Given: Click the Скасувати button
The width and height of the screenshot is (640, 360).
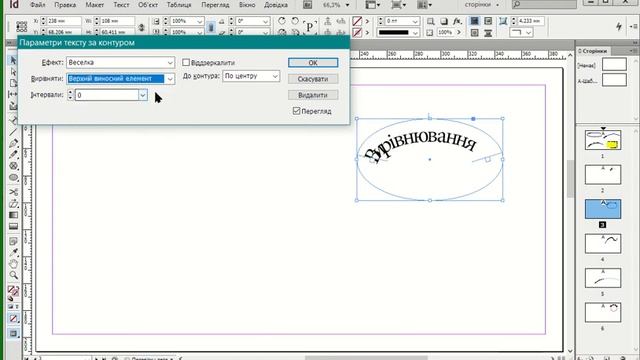Looking at the screenshot, I should click(313, 79).
